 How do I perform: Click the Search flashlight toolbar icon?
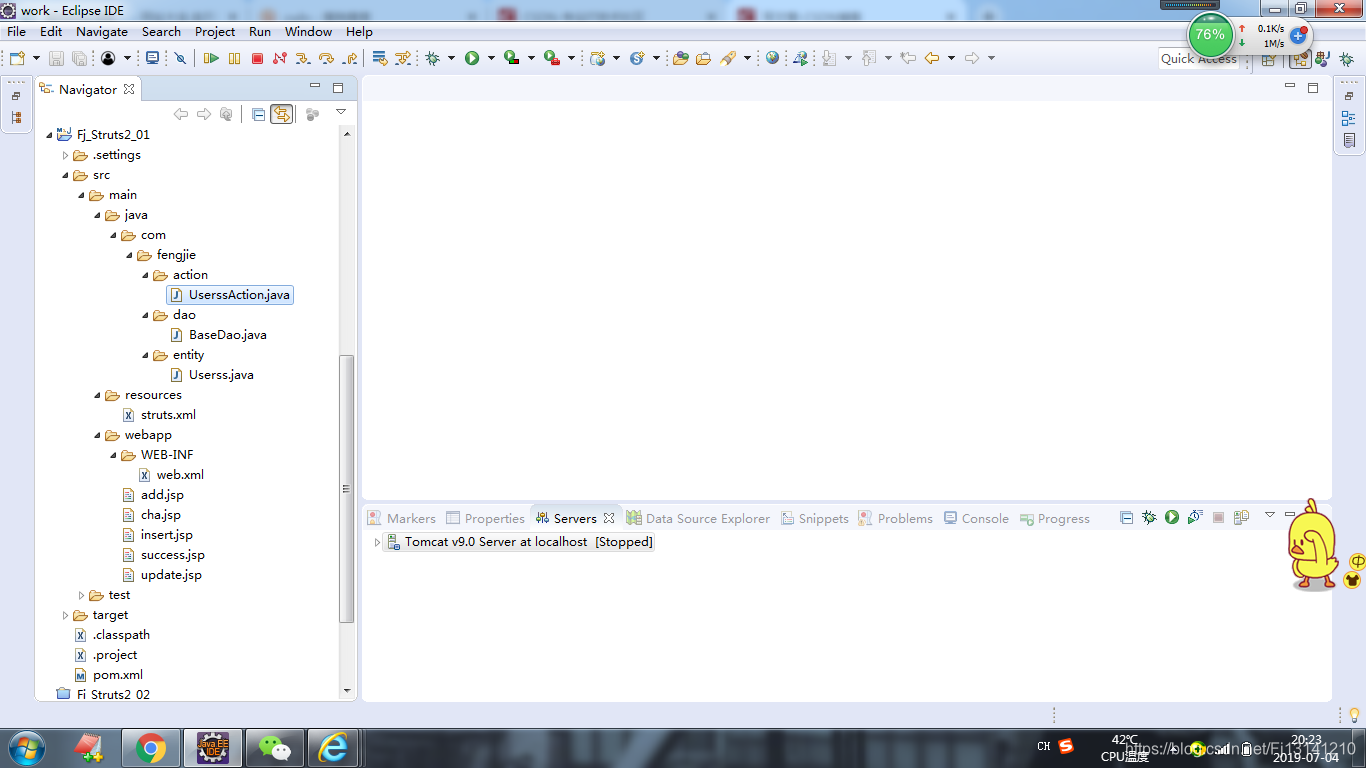coord(729,59)
